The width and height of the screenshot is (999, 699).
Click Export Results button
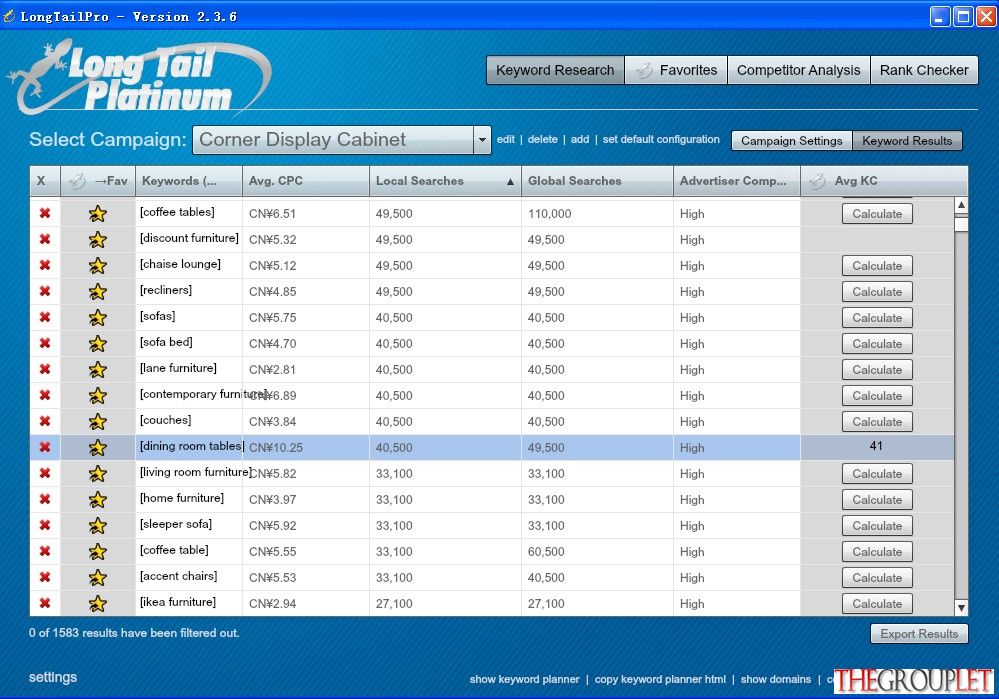coord(919,633)
